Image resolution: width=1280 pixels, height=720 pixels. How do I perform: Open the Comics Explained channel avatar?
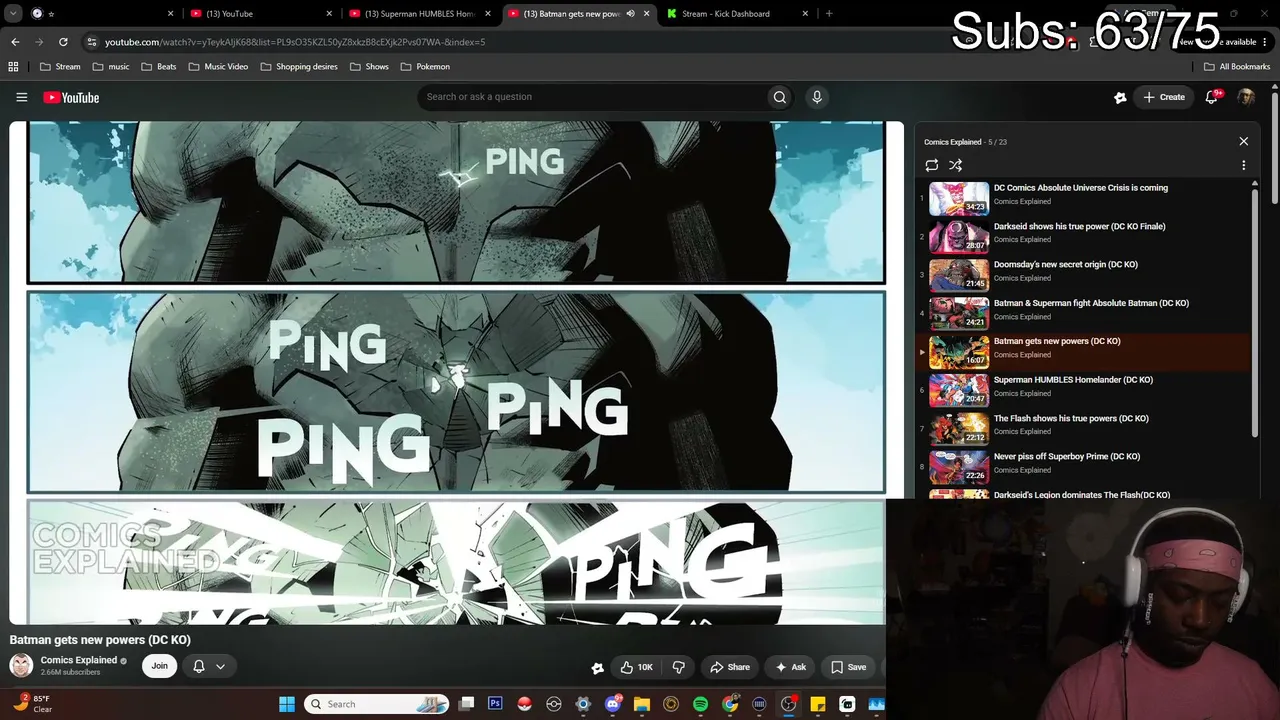pyautogui.click(x=21, y=665)
